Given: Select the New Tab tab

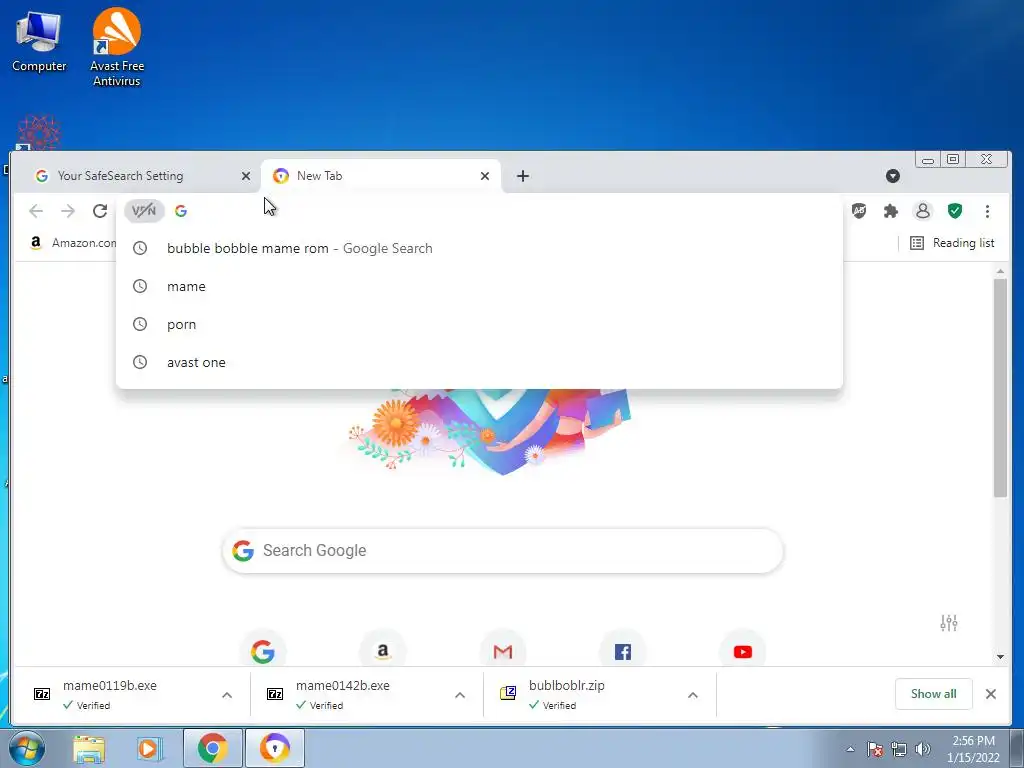Looking at the screenshot, I should [381, 176].
